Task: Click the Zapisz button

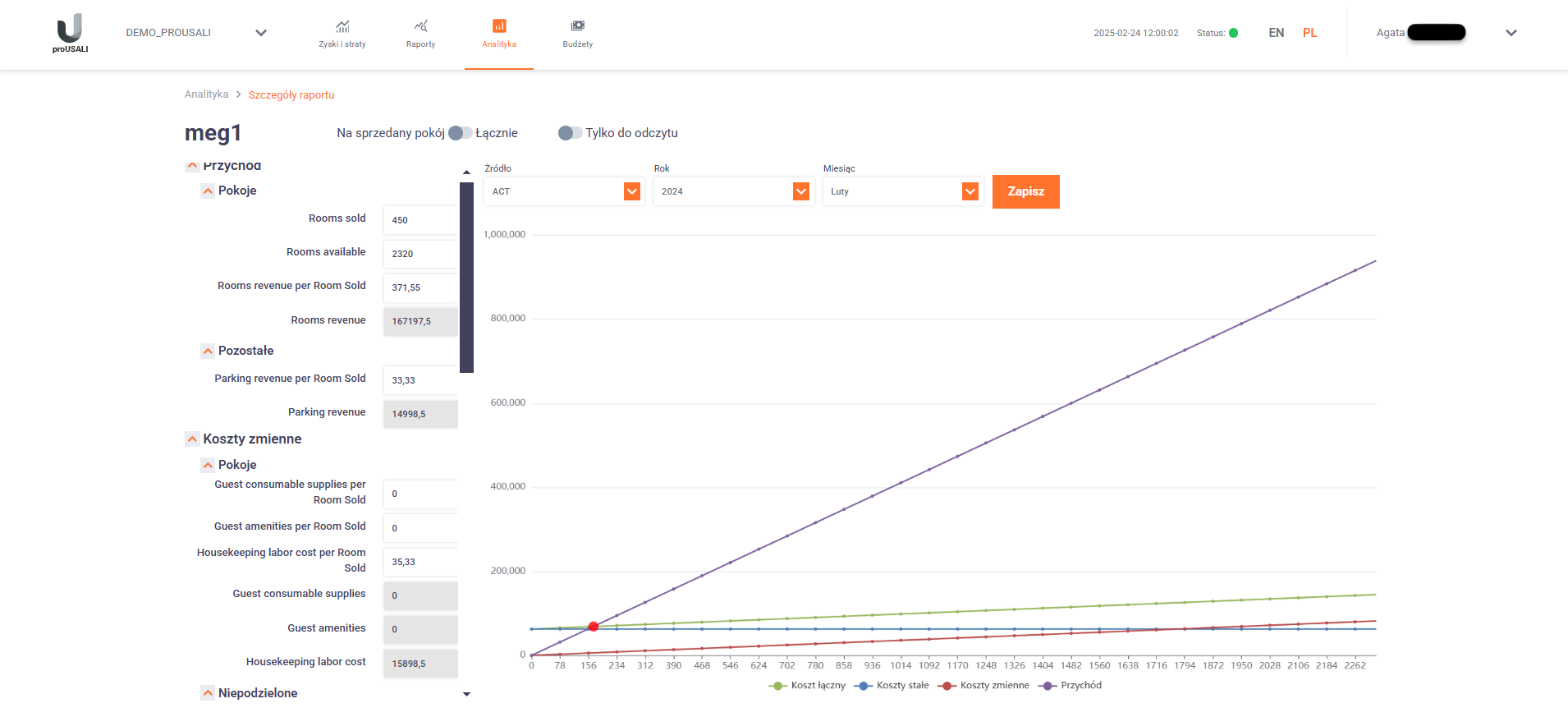Action: [x=1025, y=191]
